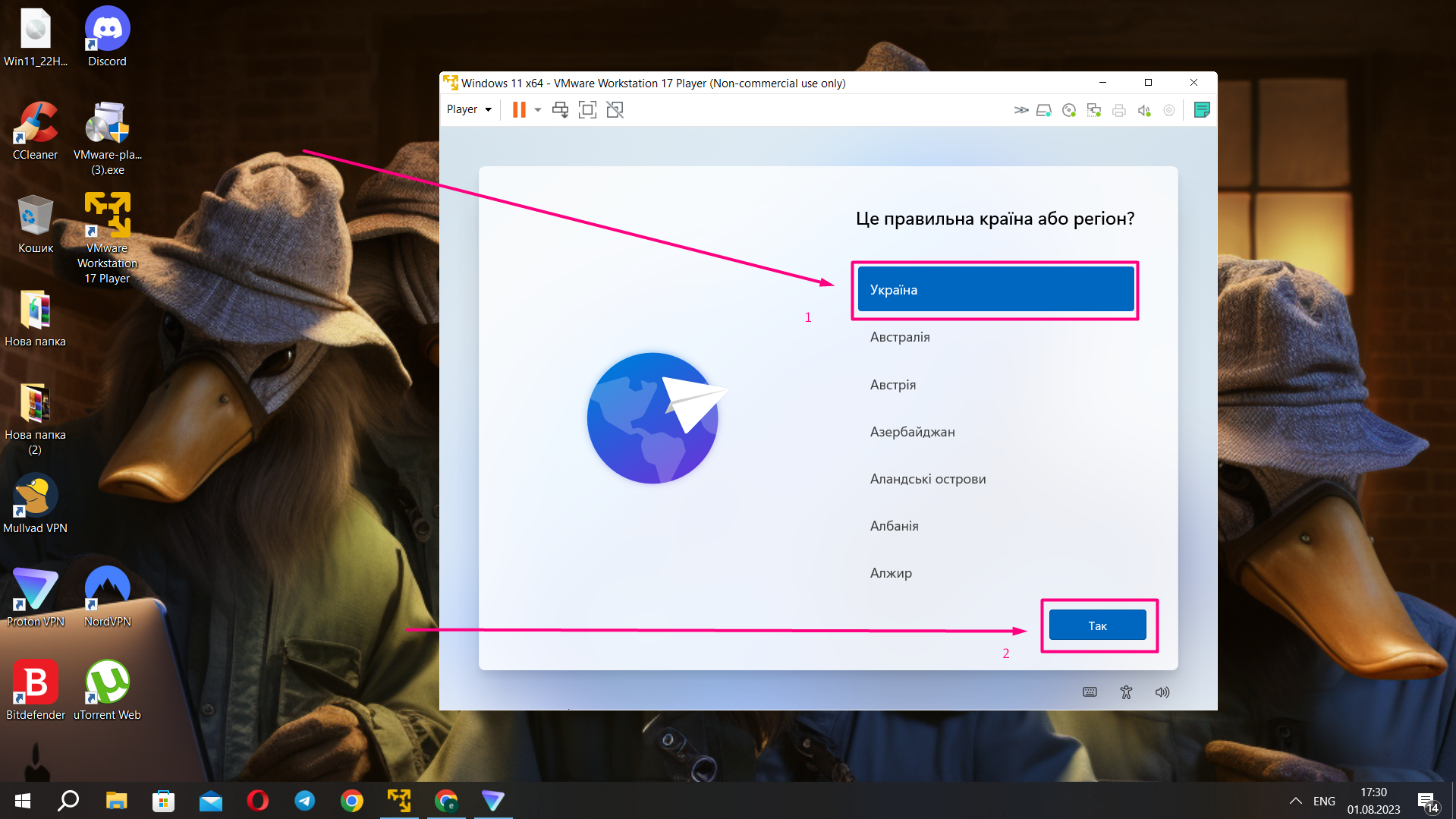Screen dimensions: 1456x819
Task: Open hard disk device icon
Action: 1044,110
